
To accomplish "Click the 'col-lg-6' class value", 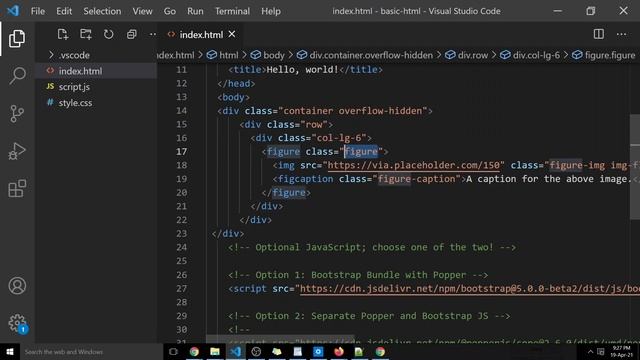I will click(x=339, y=138).
